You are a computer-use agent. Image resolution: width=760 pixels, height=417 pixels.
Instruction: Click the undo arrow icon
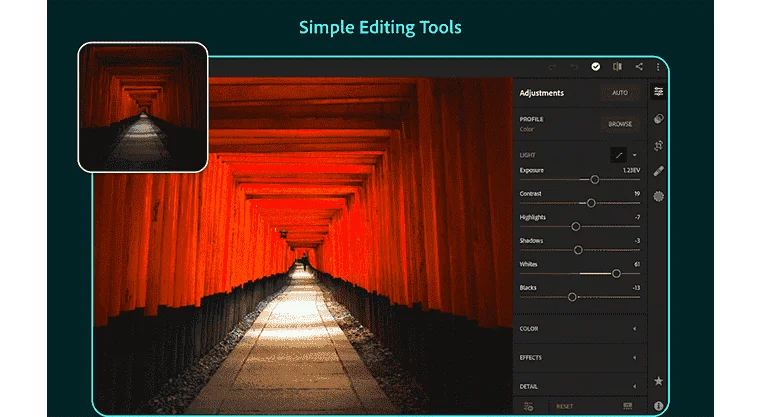pos(574,67)
